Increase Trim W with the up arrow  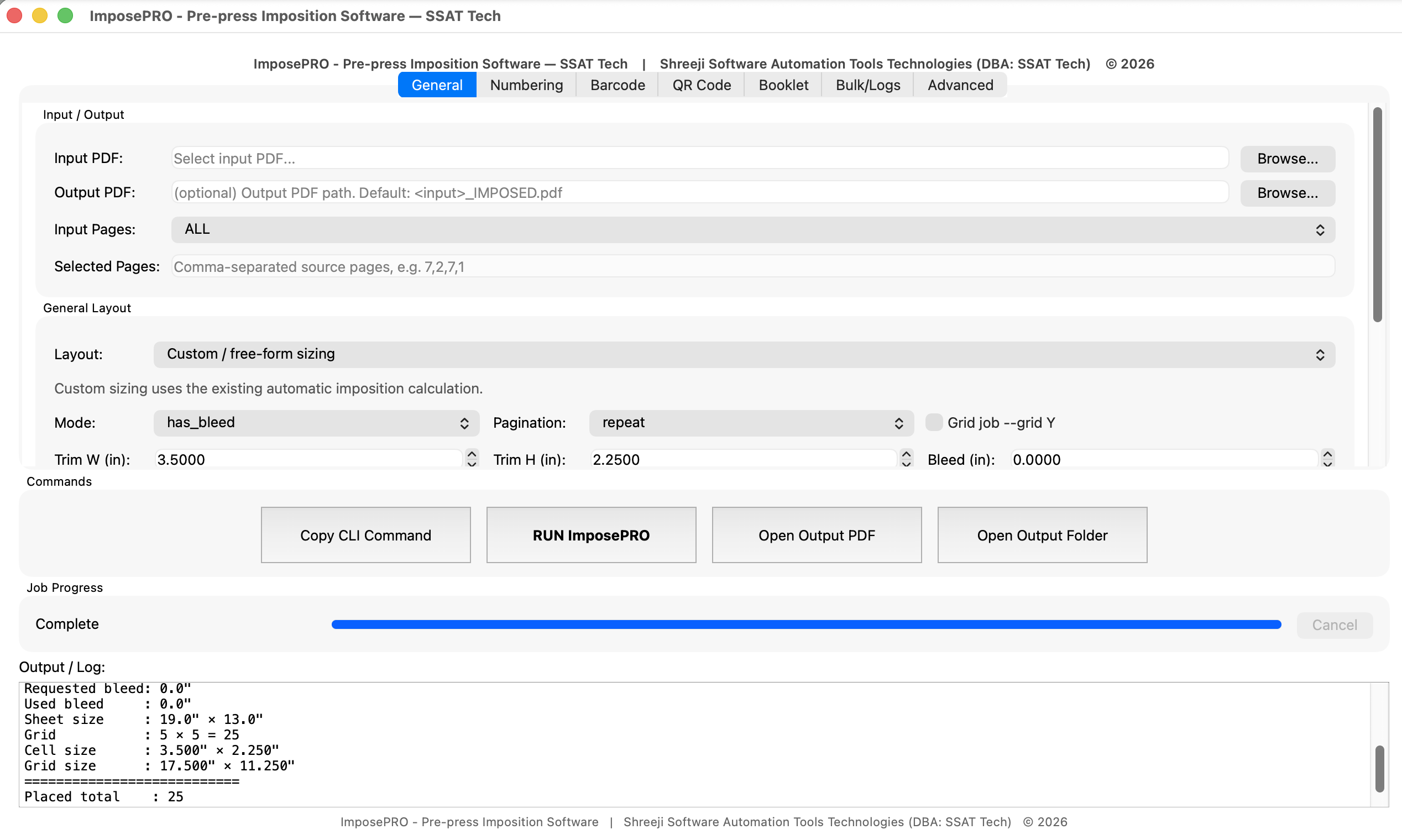click(472, 454)
